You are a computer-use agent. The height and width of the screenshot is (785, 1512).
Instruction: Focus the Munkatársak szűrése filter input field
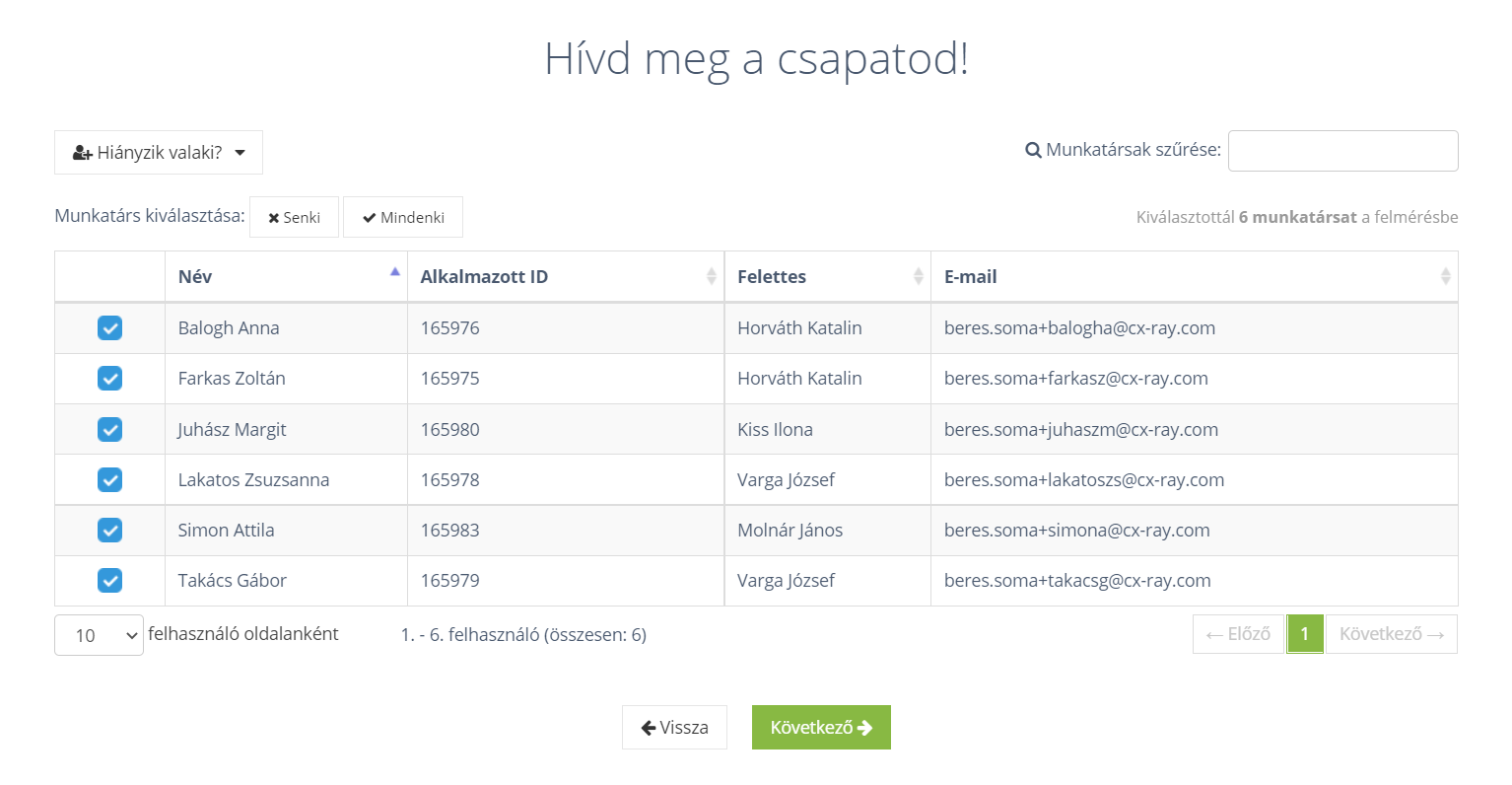(x=1342, y=151)
